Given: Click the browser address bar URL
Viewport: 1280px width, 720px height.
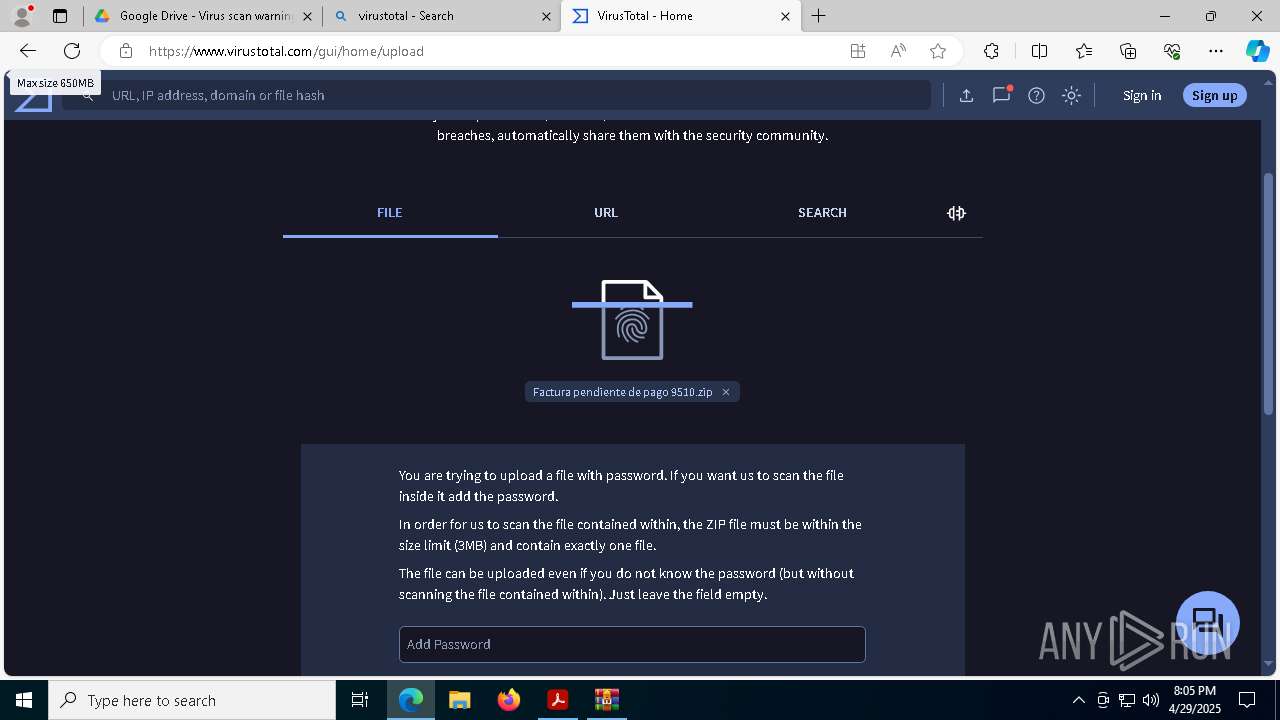Looking at the screenshot, I should pos(286,51).
